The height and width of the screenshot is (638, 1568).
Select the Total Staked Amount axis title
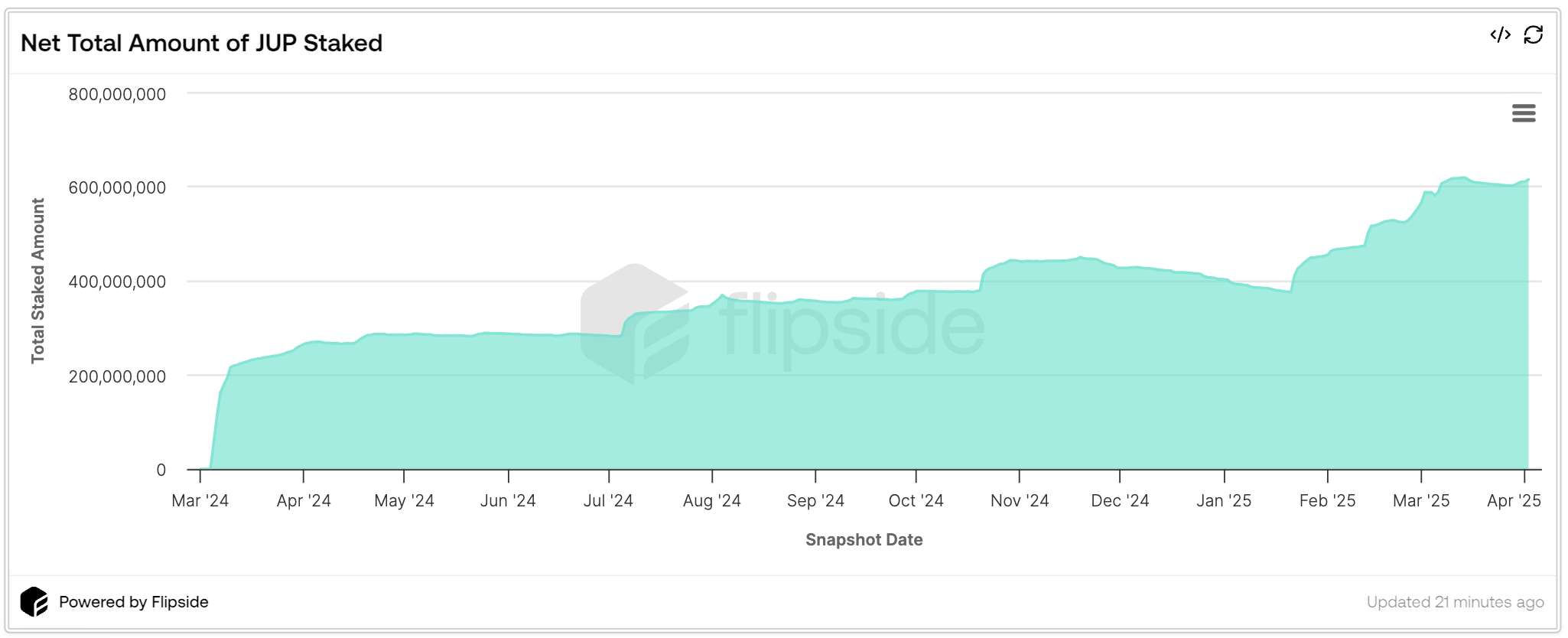point(38,281)
